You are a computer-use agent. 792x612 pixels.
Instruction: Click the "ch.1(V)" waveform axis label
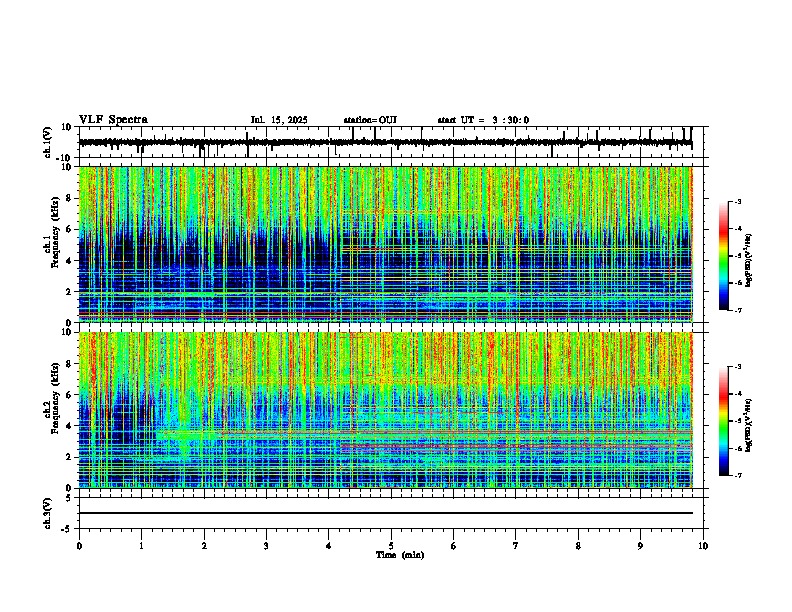pyautogui.click(x=48, y=142)
